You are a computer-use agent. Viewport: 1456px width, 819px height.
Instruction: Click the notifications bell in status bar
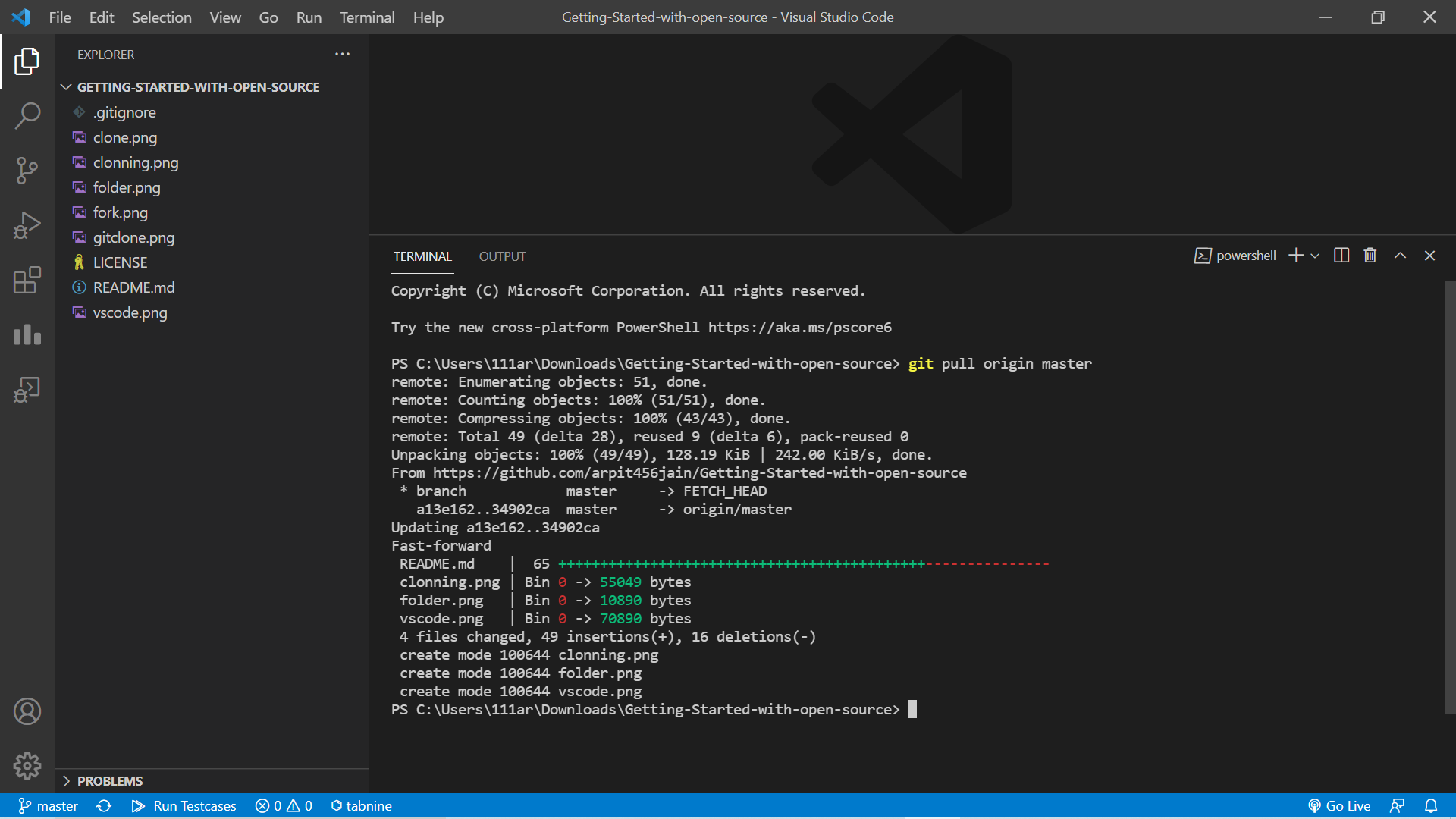[1430, 806]
